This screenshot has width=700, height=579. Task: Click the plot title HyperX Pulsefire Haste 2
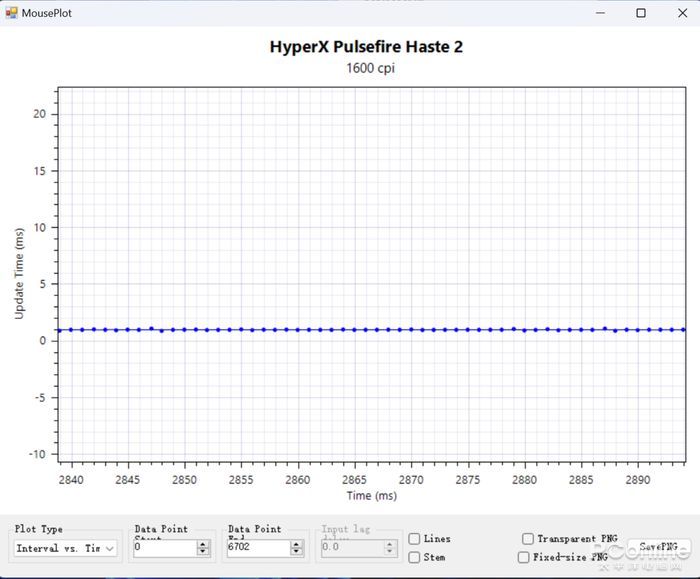[366, 47]
